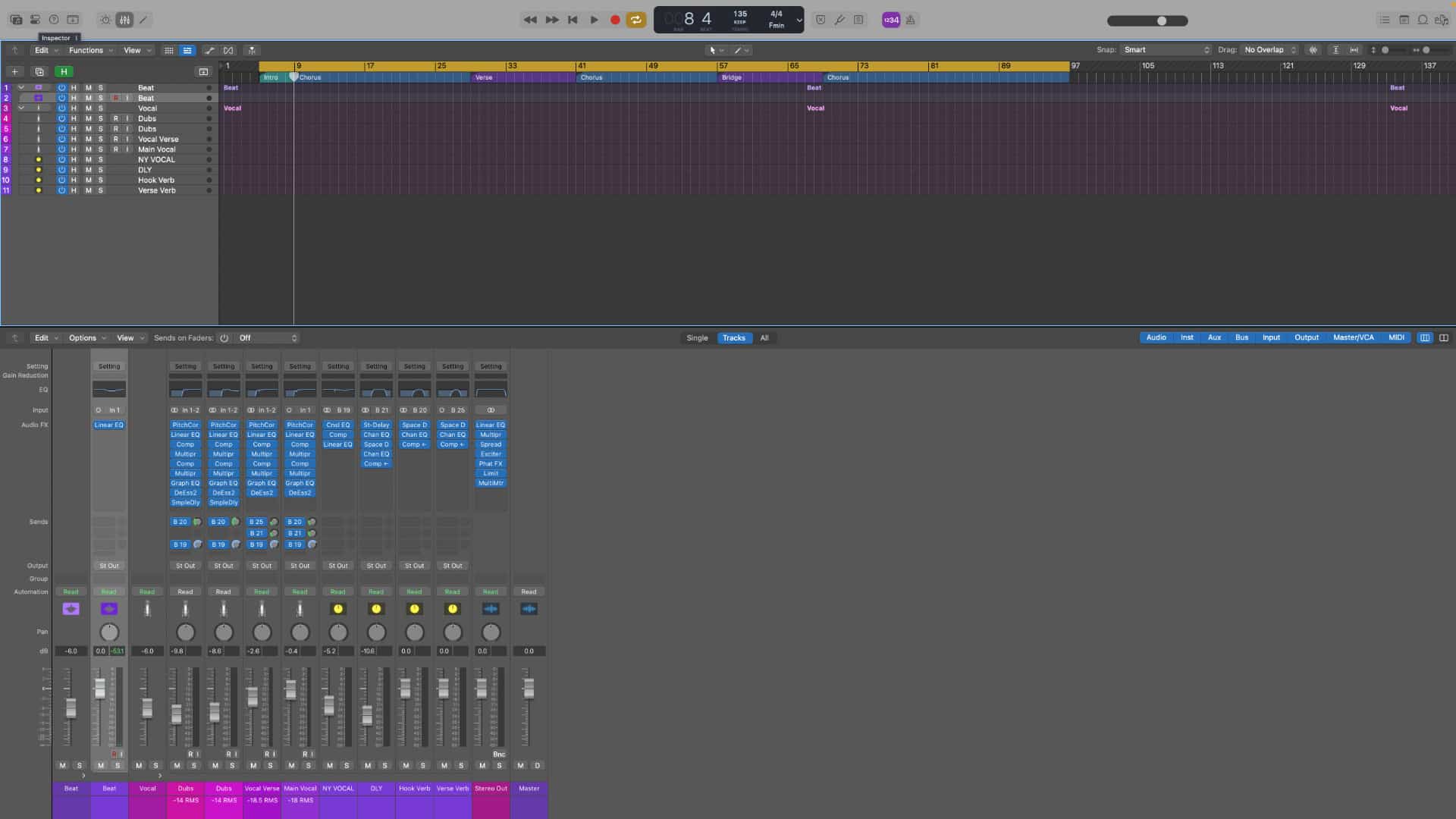Open the Mixer icon in the control bar
1456x819 pixels.
pyautogui.click(x=124, y=20)
